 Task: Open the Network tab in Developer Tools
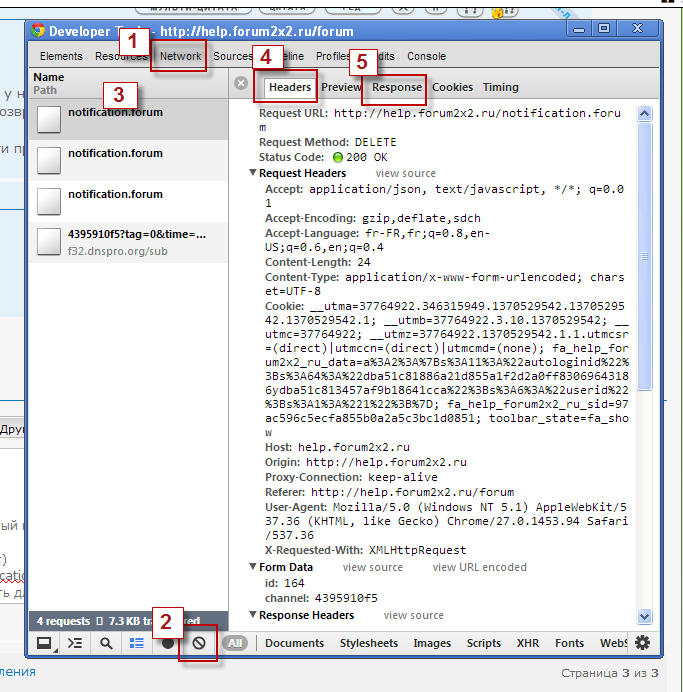[180, 56]
